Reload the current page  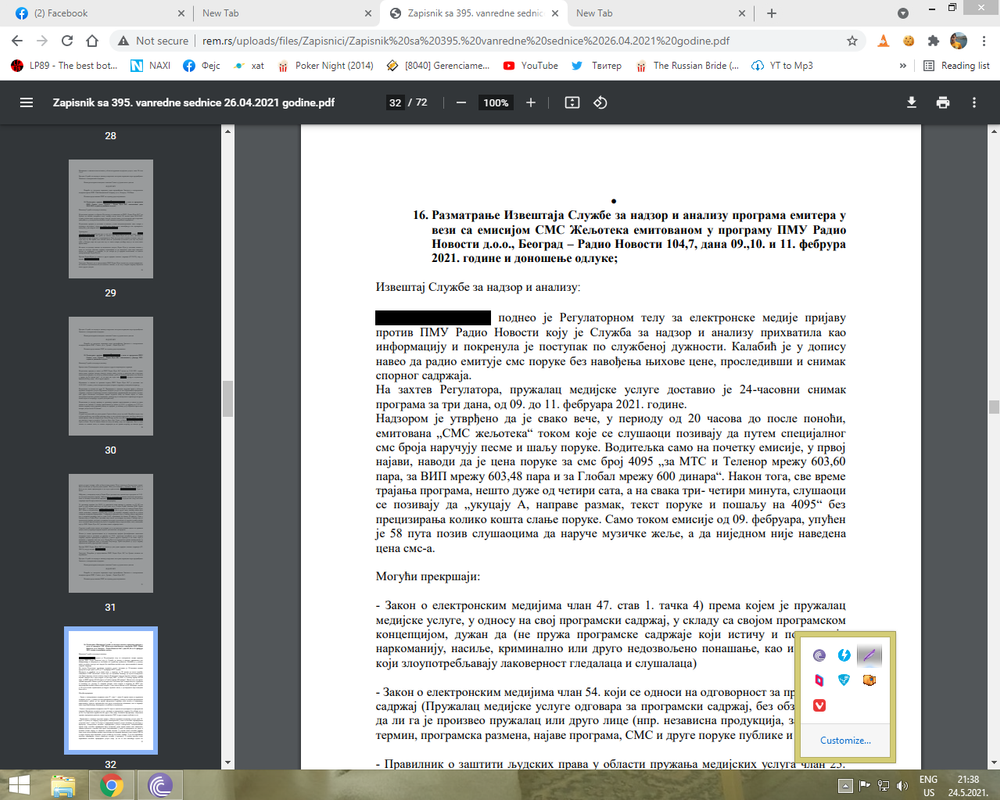click(67, 41)
